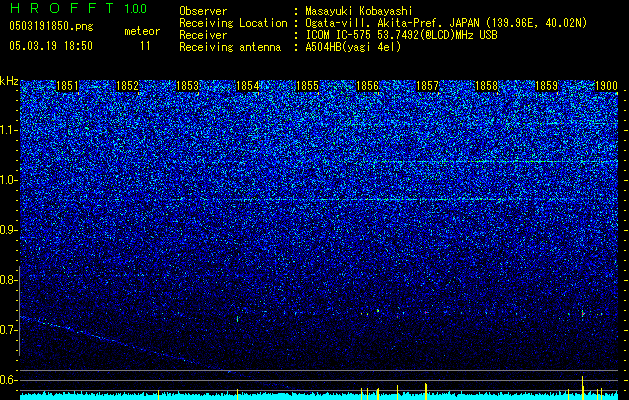This screenshot has height=400, width=629.
Task: Click the 1.0 frequency axis label
Action: click(x=8, y=180)
